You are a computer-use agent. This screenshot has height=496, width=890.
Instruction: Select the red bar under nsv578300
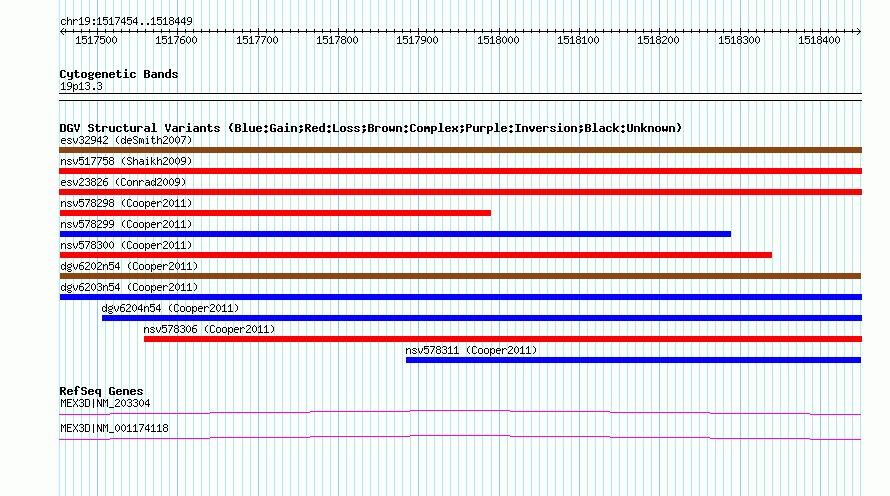click(415, 255)
